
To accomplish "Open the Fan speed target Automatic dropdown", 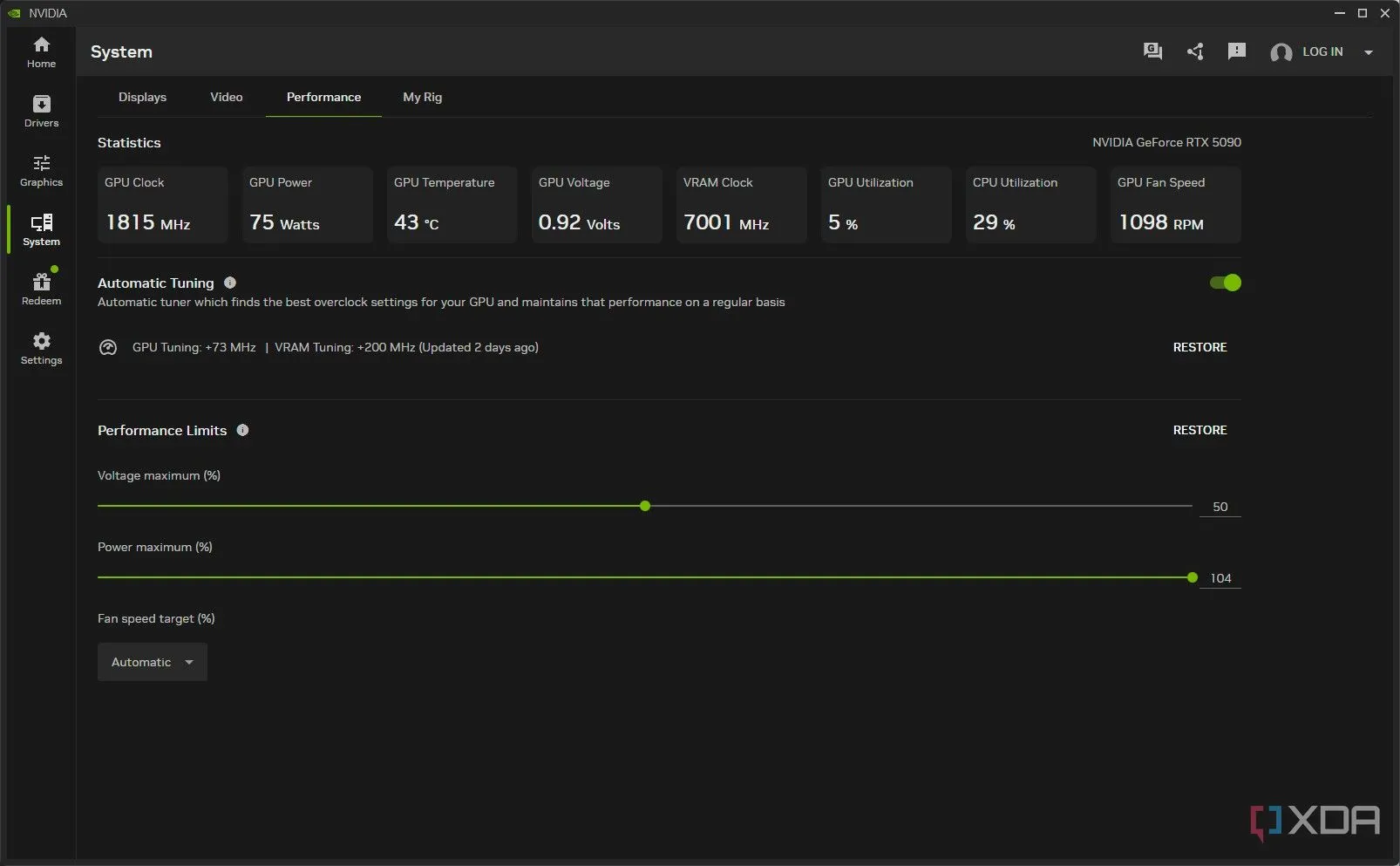I will click(x=153, y=662).
